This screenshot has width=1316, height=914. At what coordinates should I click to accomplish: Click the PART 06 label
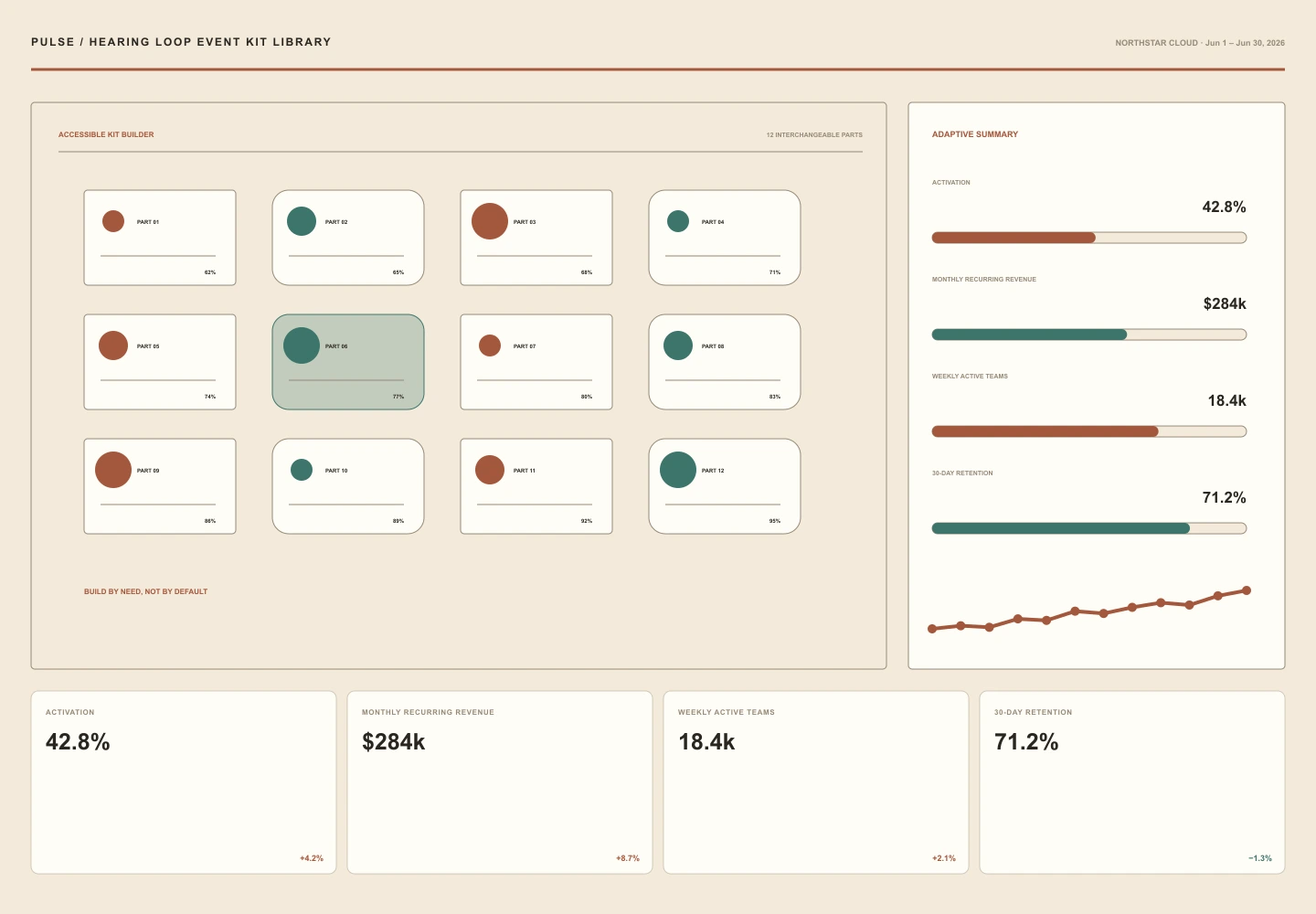pos(336,346)
